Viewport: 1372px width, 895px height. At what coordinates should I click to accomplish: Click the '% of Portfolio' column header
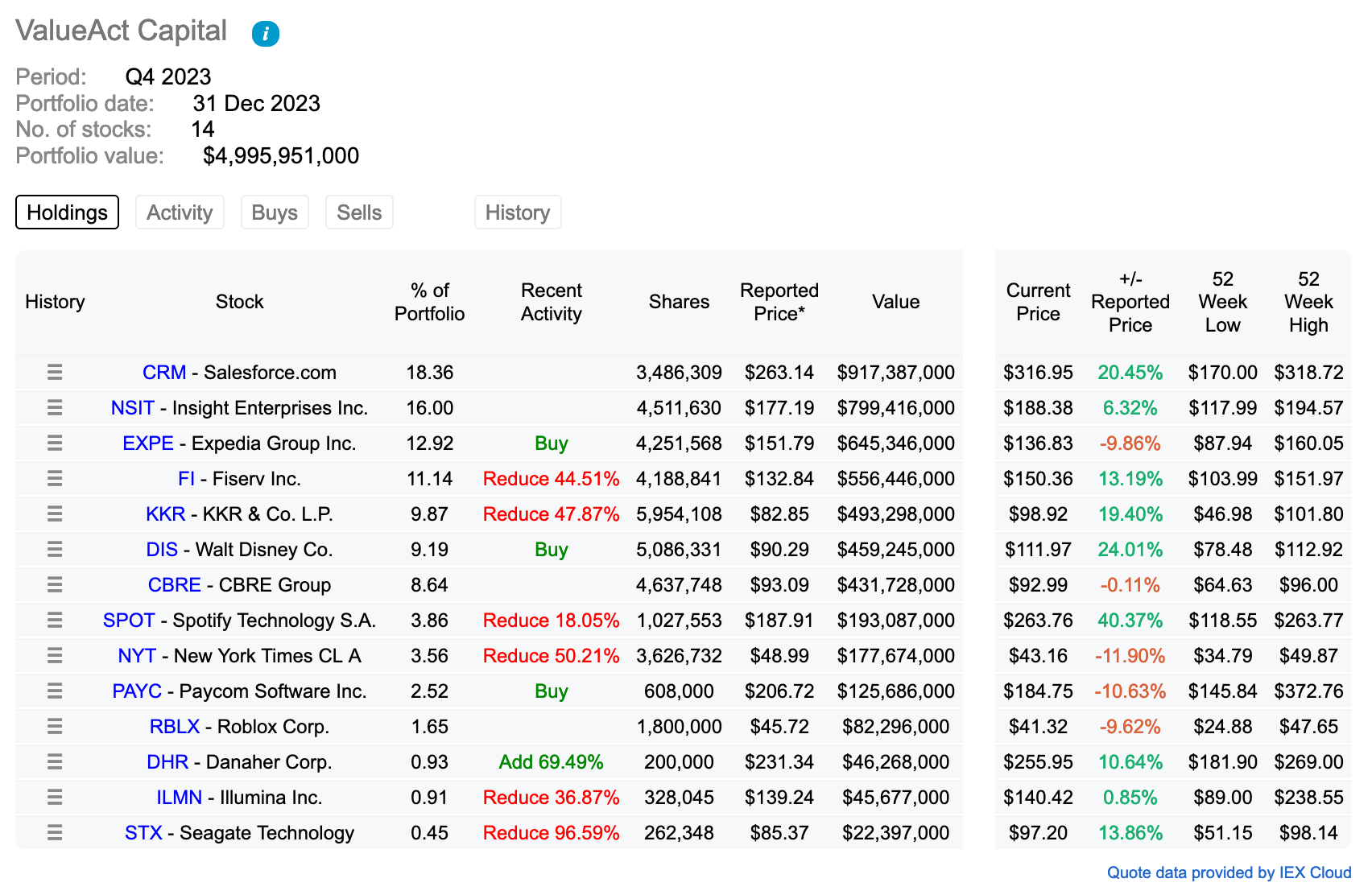pos(430,302)
